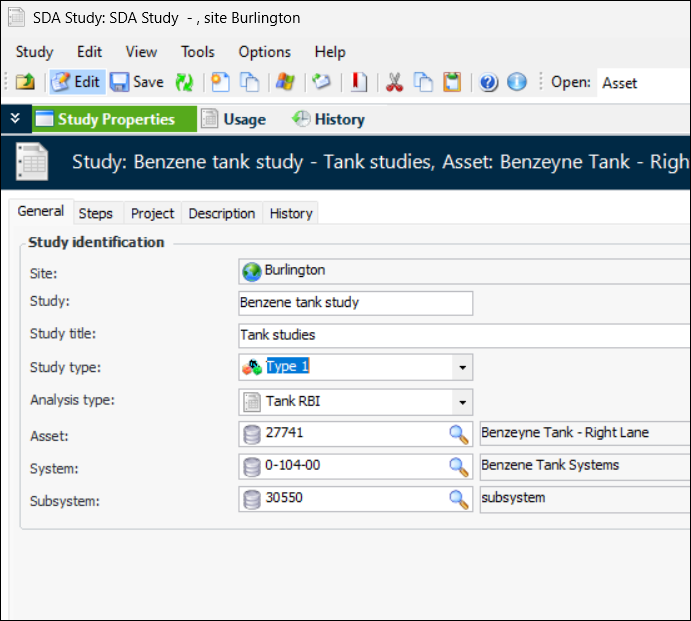
Task: Click magnifier icon beside System 0-104-00
Action: click(x=458, y=465)
